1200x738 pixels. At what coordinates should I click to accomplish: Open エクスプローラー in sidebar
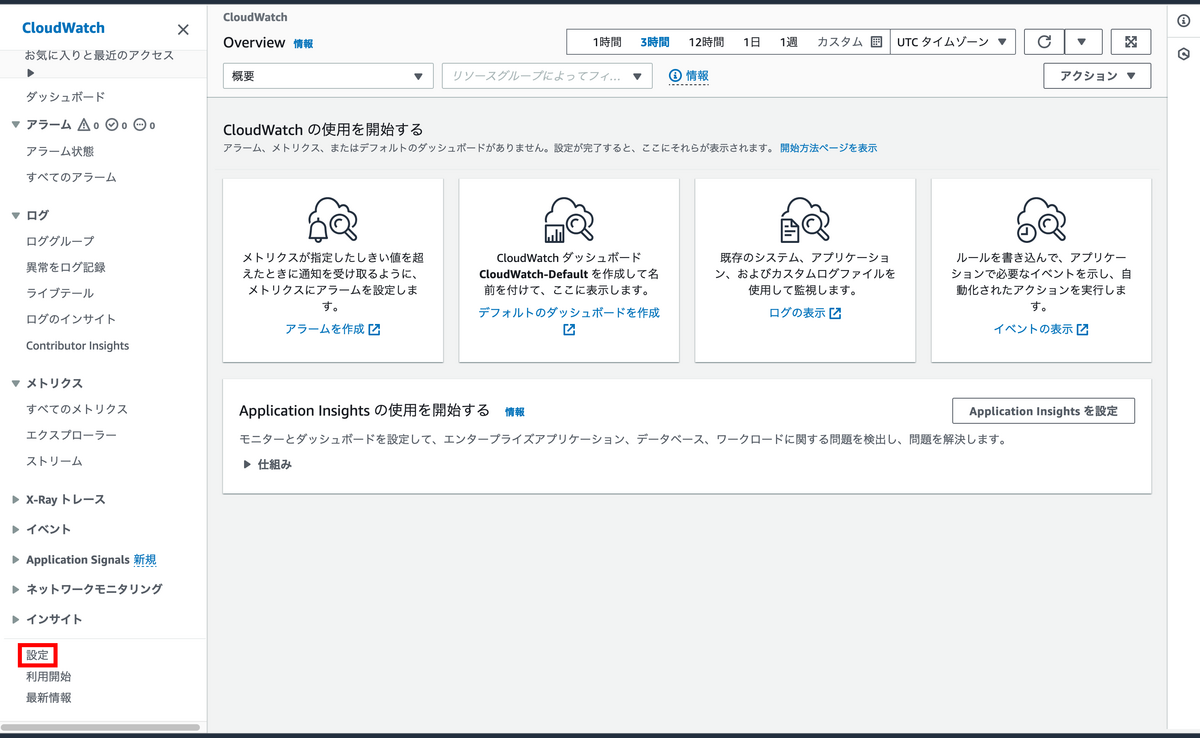click(71, 435)
